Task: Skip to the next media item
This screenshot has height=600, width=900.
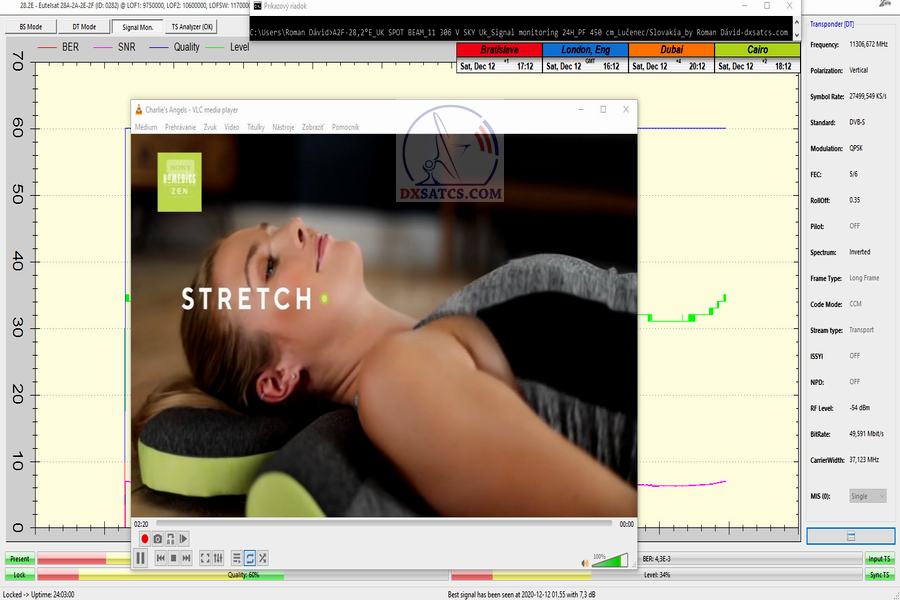Action: pyautogui.click(x=186, y=558)
